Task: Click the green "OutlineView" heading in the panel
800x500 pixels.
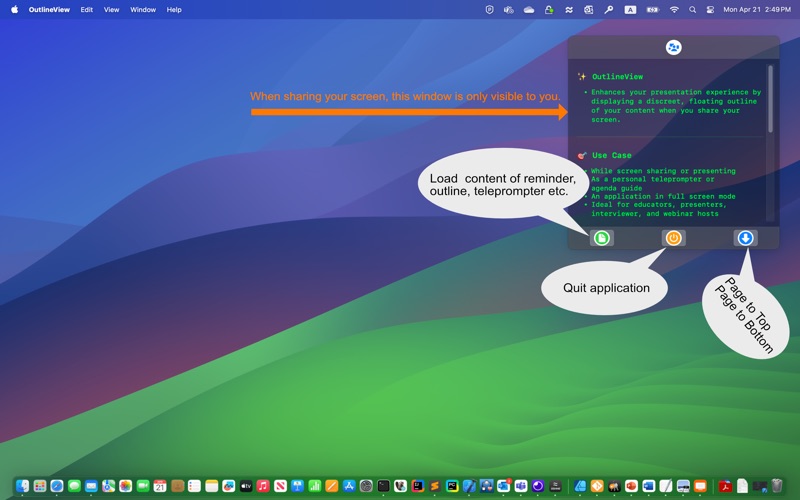Action: 617,77
